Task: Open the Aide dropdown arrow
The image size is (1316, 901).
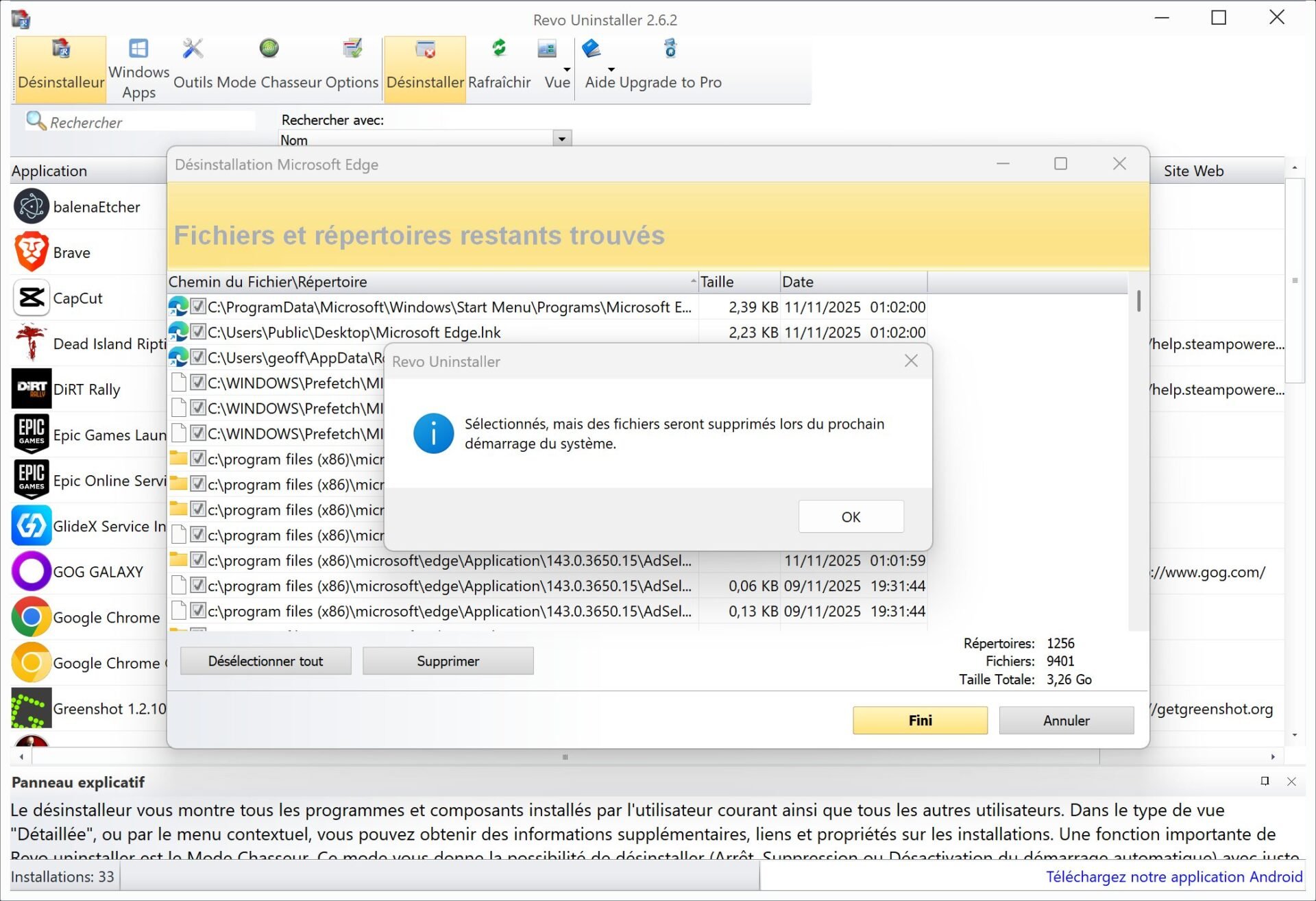Action: [x=610, y=69]
